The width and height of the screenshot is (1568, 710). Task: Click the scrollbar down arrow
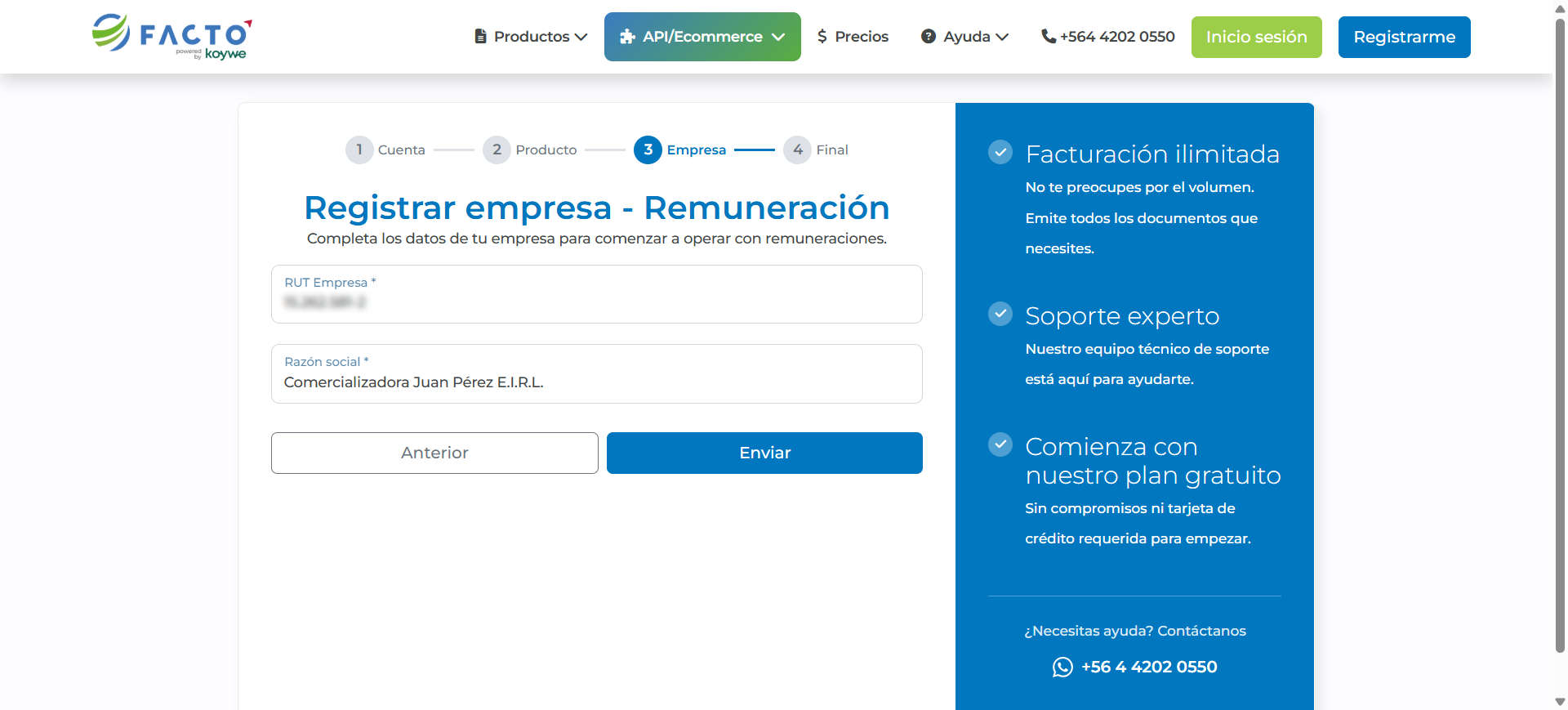(1560, 702)
